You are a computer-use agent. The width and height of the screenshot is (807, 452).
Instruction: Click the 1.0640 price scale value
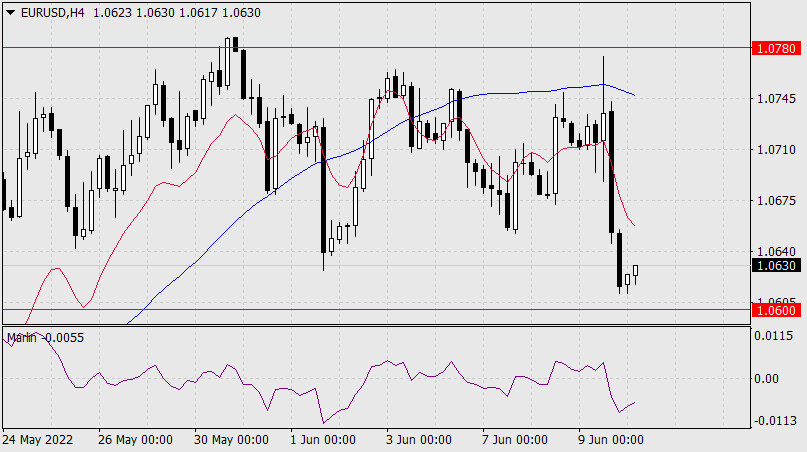coord(776,251)
